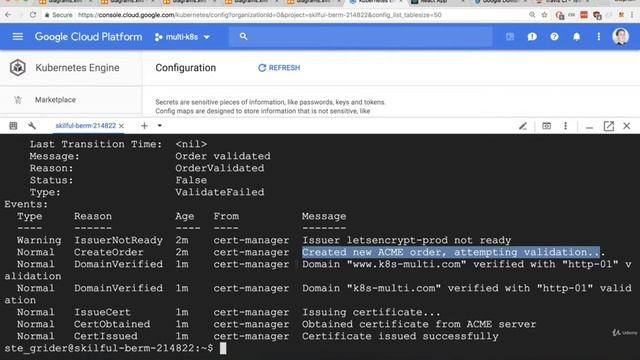Screen dimensions: 640x360
Task: Add a new Cloud Shell session with plus
Action: pyautogui.click(x=144, y=126)
